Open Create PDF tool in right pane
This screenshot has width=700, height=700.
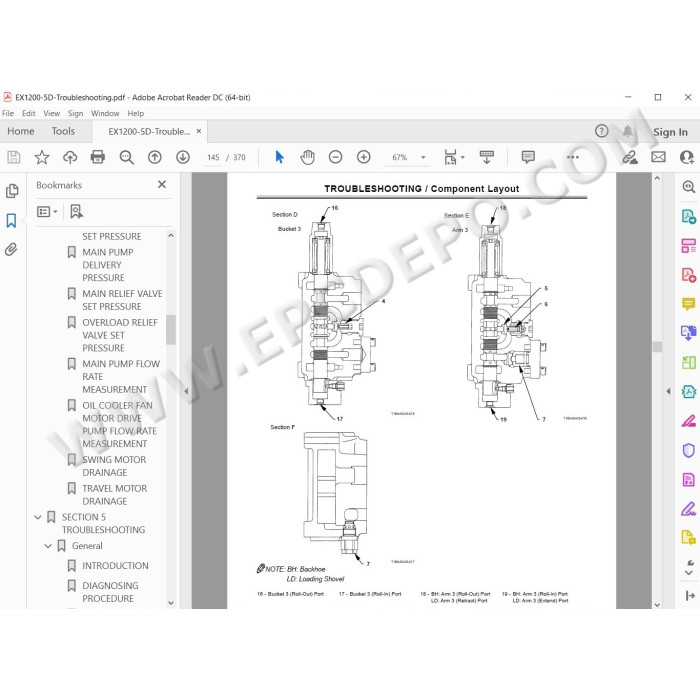point(688,275)
